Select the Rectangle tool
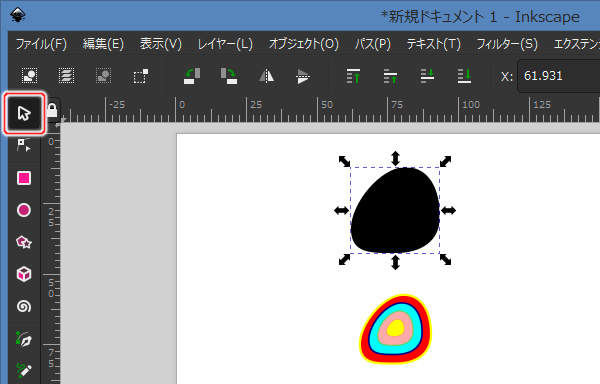600x384 pixels. (x=24, y=178)
